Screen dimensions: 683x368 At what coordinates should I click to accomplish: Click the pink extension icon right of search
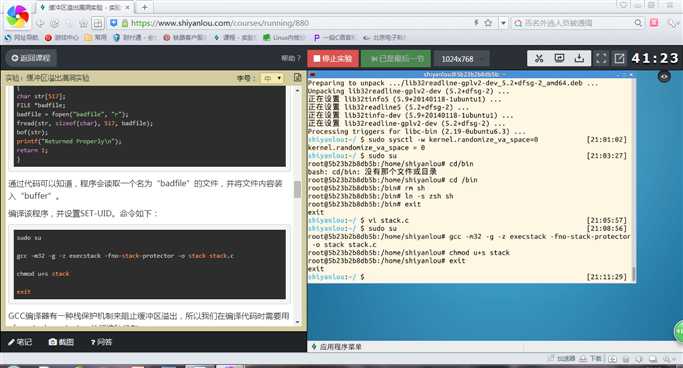pyautogui.click(x=654, y=23)
